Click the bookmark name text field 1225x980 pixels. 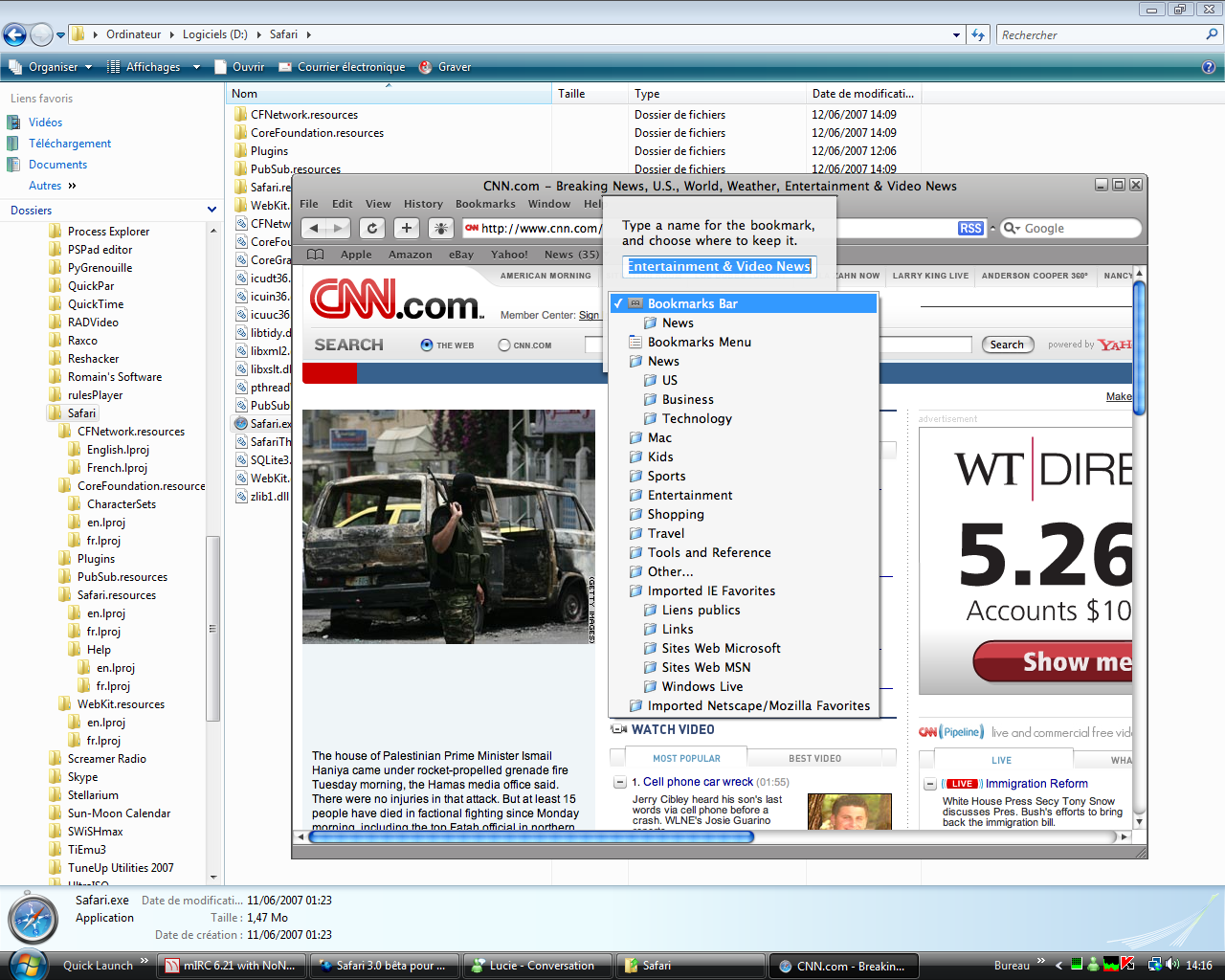click(720, 266)
